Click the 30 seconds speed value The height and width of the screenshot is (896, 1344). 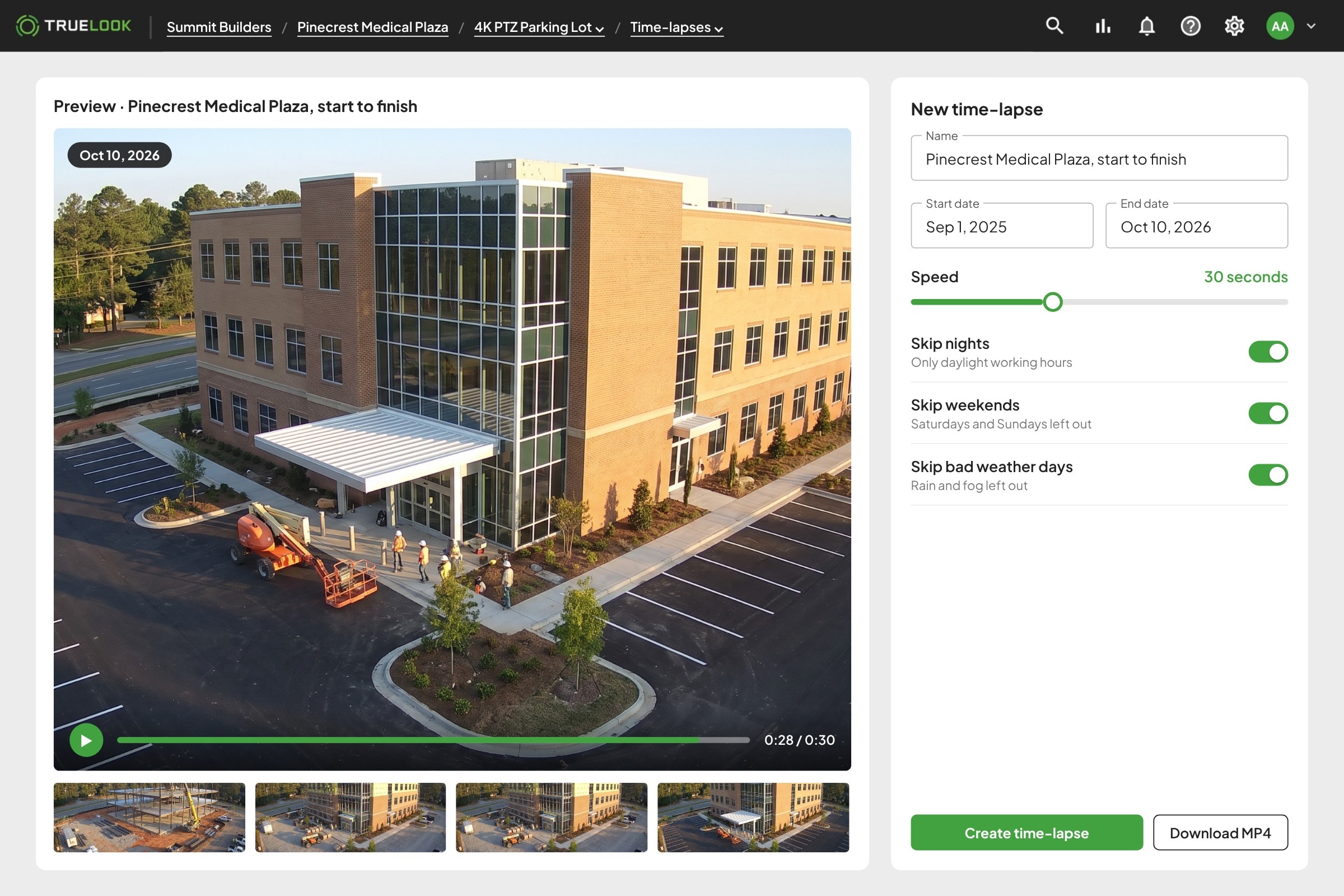click(1245, 277)
